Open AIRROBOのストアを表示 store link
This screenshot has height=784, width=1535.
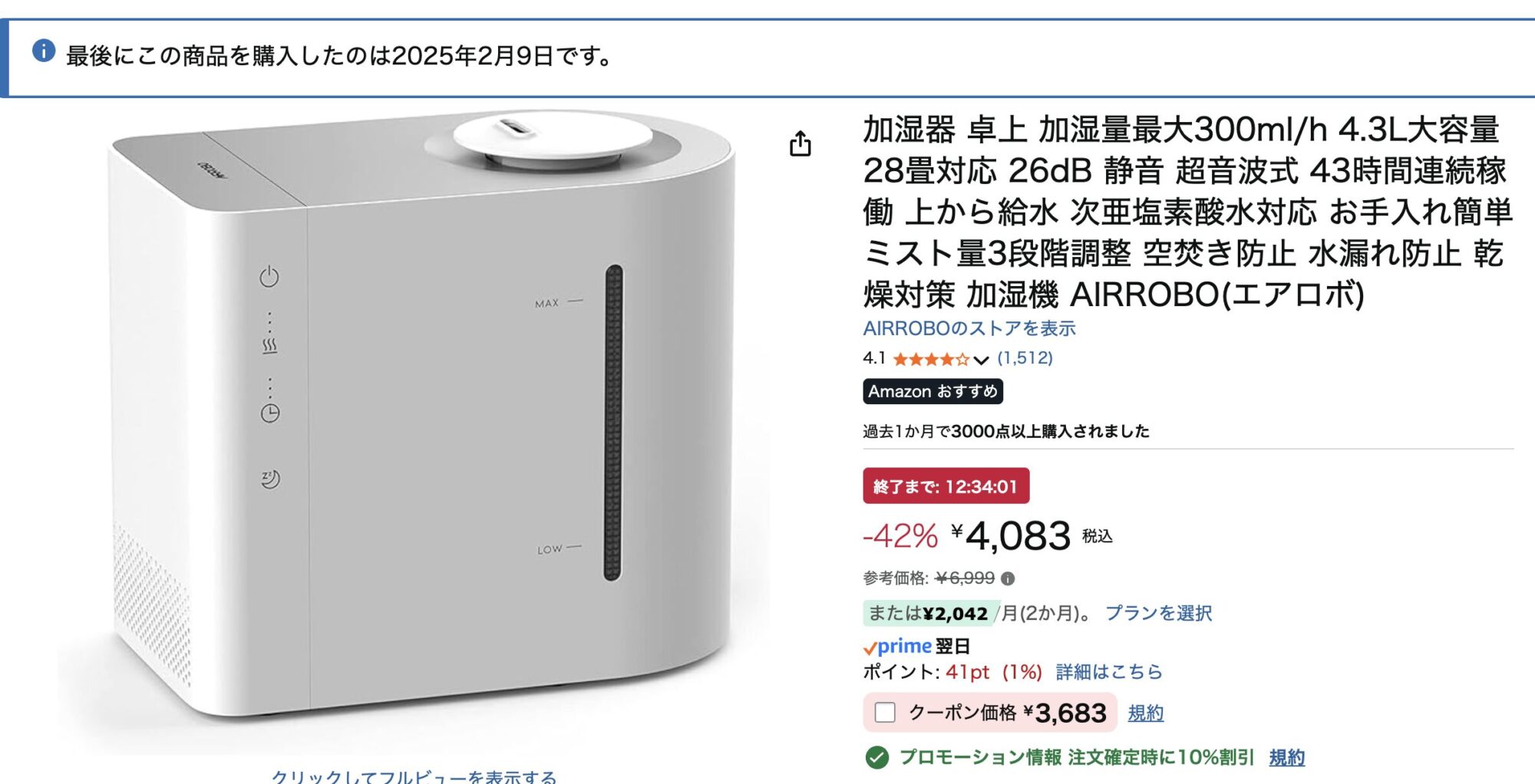(x=969, y=328)
